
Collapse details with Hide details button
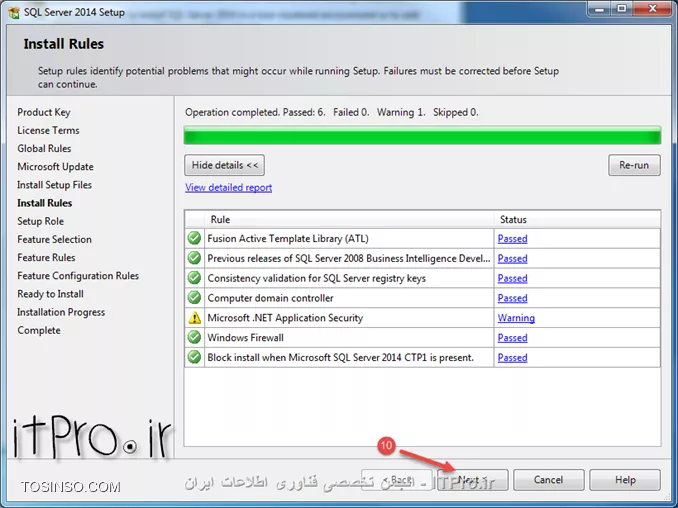click(x=224, y=165)
